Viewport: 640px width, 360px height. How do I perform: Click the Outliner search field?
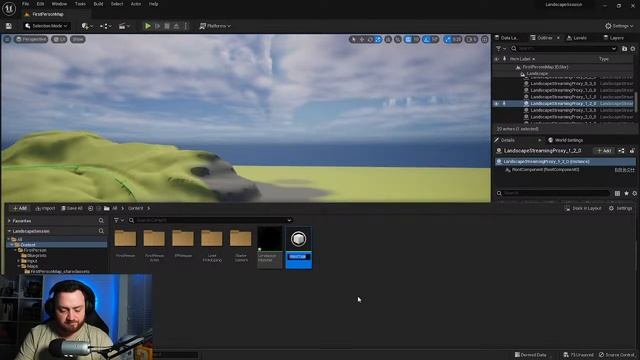(564, 49)
